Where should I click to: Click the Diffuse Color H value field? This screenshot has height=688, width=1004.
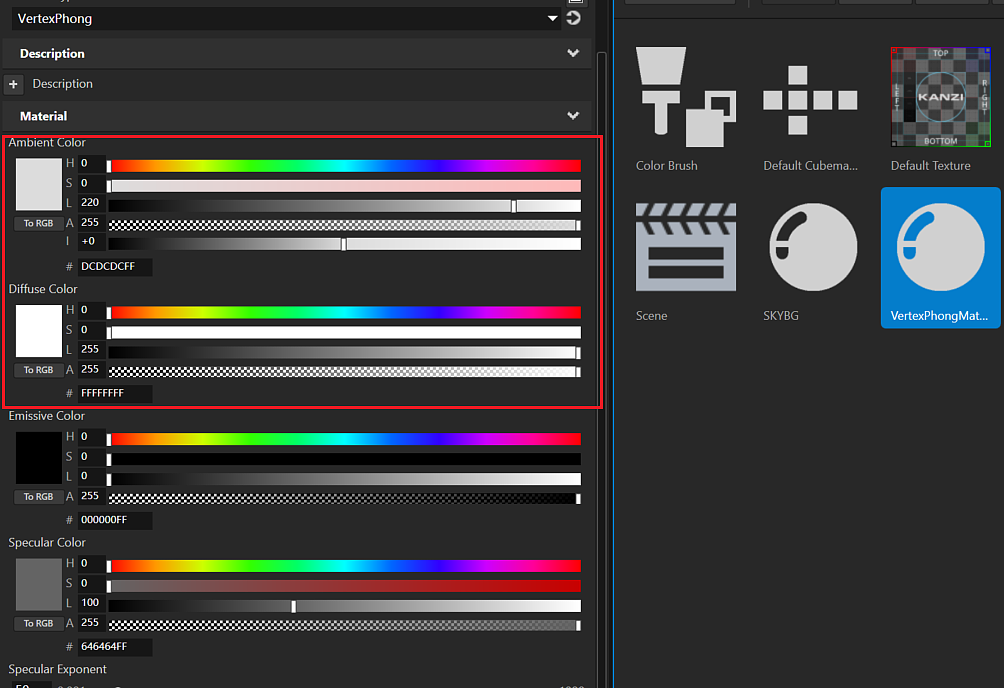tap(92, 310)
